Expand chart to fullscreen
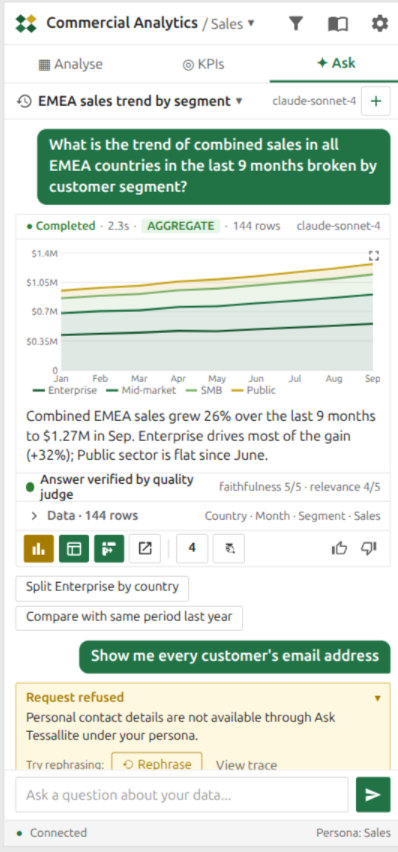 pos(374,256)
